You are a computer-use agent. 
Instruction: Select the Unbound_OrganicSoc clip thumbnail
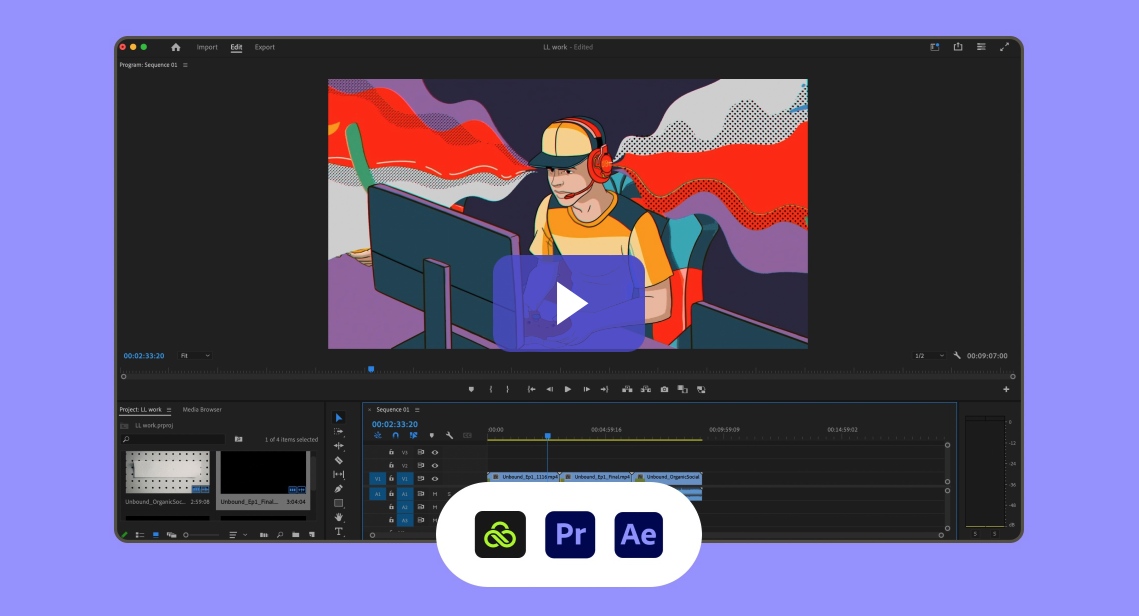168,472
